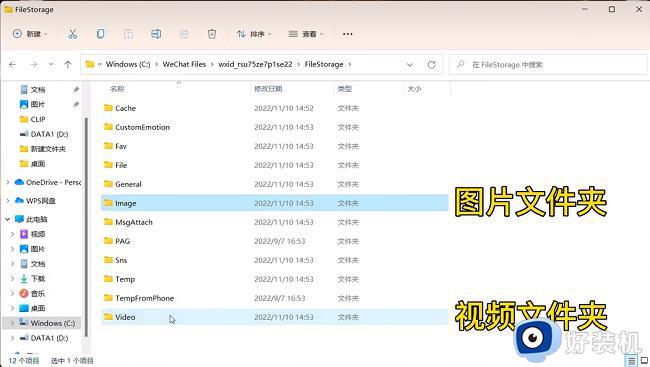This screenshot has width=650, height=367.
Task: Click the Copy icon in toolbar
Action: click(x=100, y=34)
